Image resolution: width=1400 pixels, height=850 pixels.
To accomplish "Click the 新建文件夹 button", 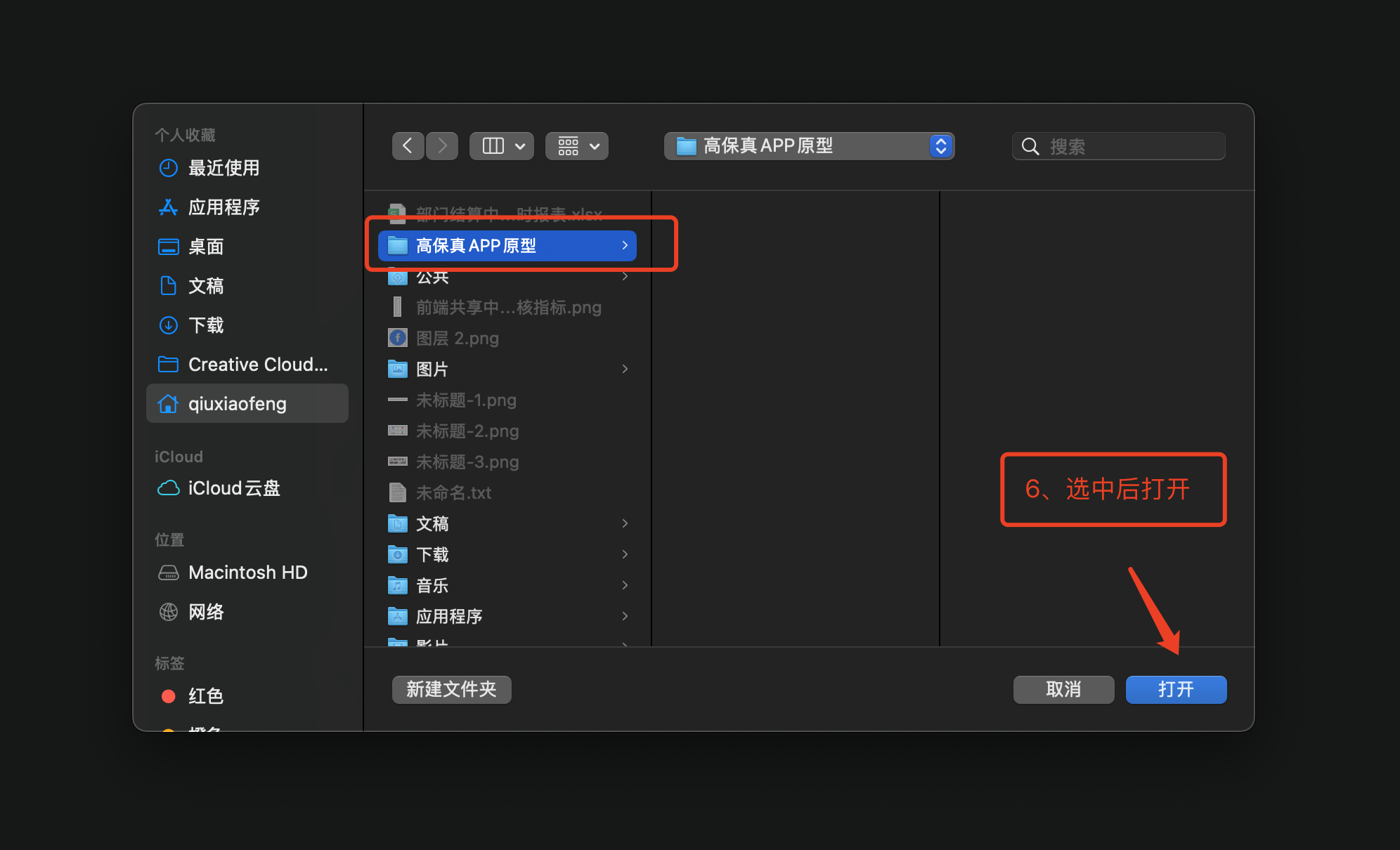I will [x=451, y=689].
